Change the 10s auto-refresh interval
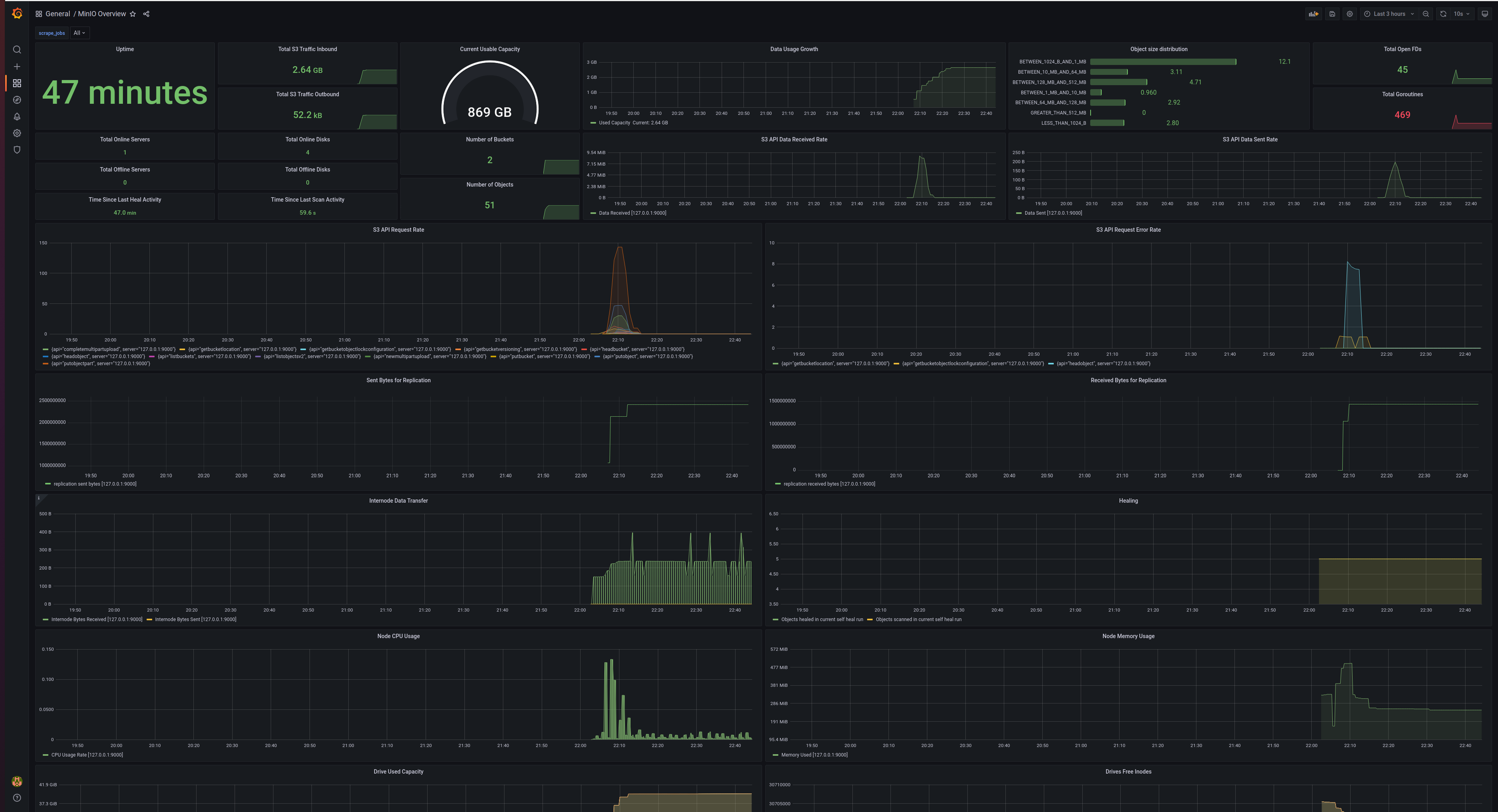1498x812 pixels. point(1458,13)
